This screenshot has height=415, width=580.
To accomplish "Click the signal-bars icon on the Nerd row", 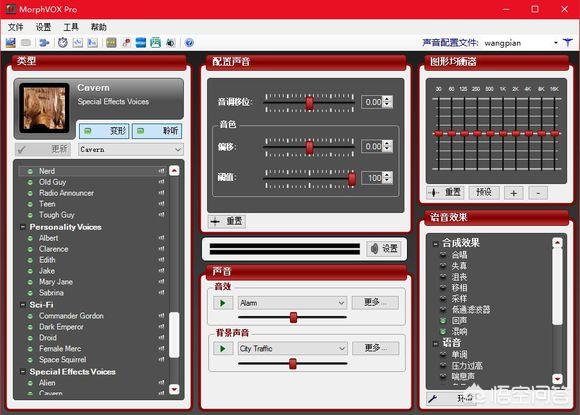I will click(x=162, y=171).
